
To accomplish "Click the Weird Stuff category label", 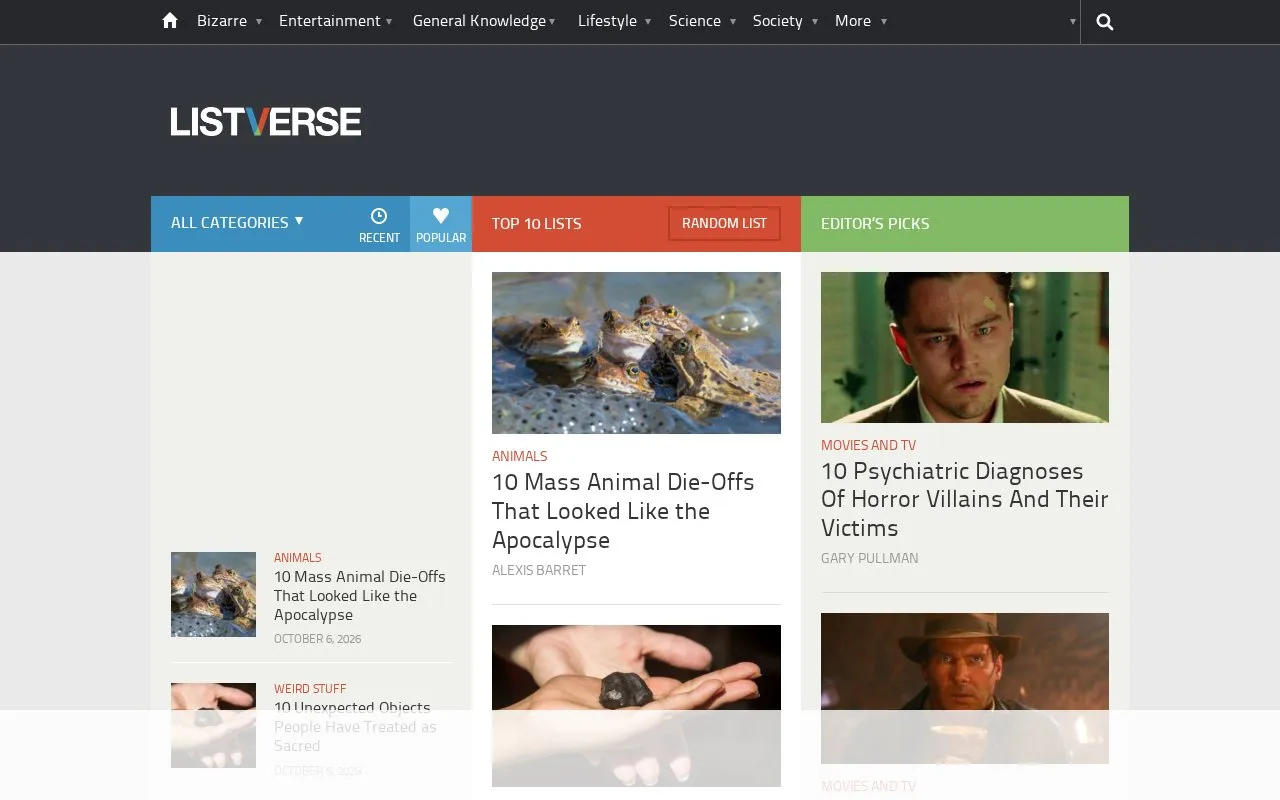I will coord(310,689).
